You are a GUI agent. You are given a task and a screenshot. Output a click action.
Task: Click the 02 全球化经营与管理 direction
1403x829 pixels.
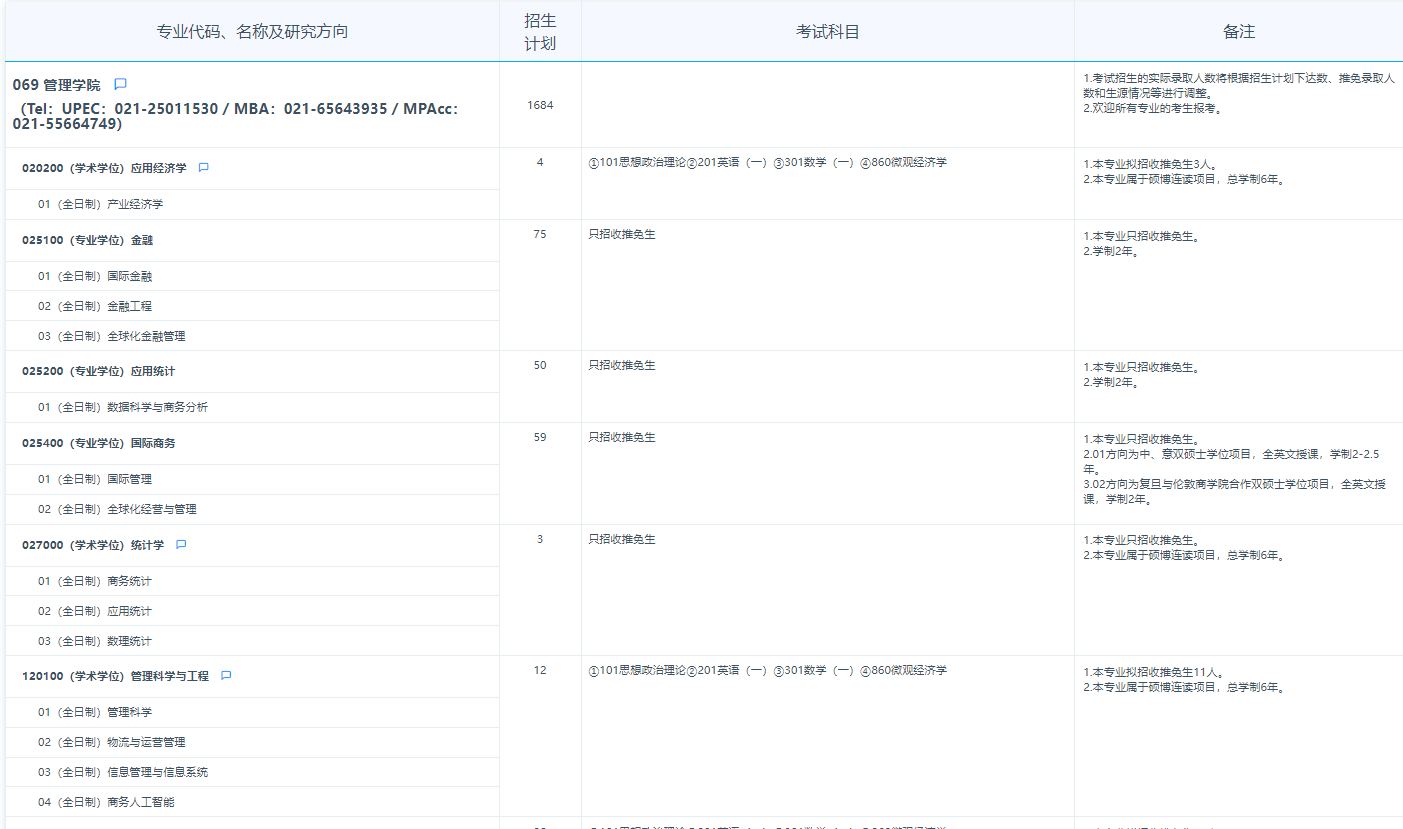[x=117, y=509]
